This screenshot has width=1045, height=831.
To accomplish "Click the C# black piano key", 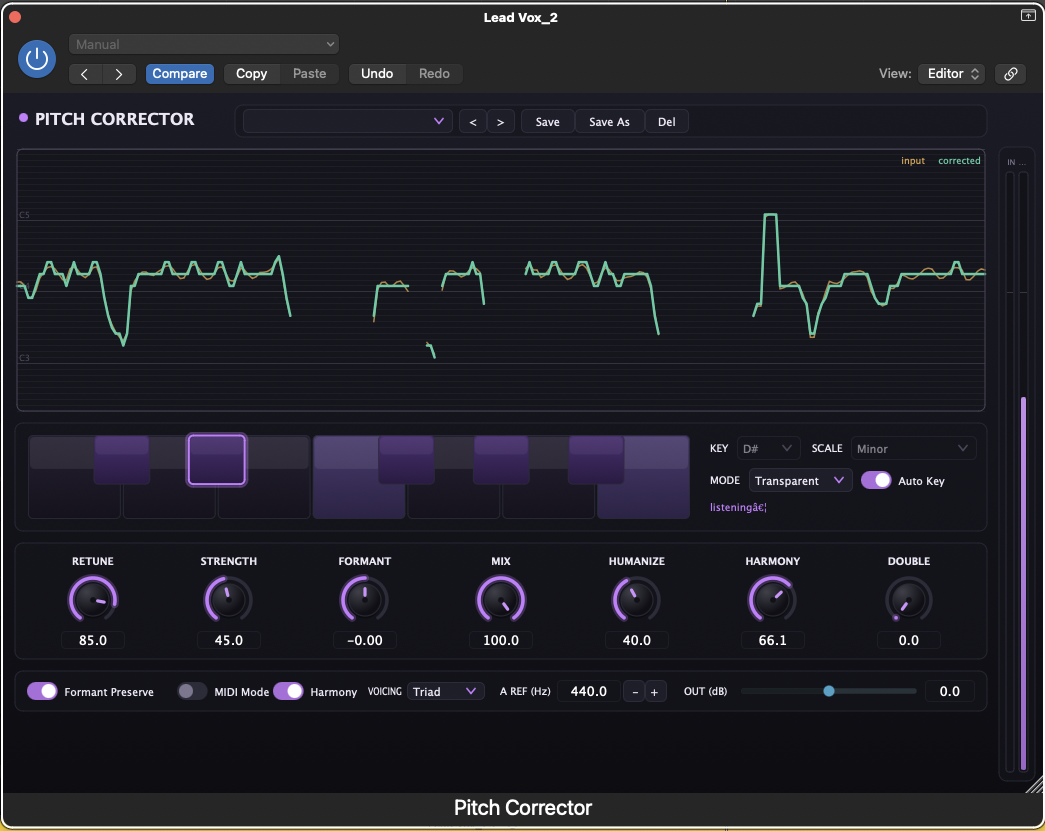I will point(121,460).
